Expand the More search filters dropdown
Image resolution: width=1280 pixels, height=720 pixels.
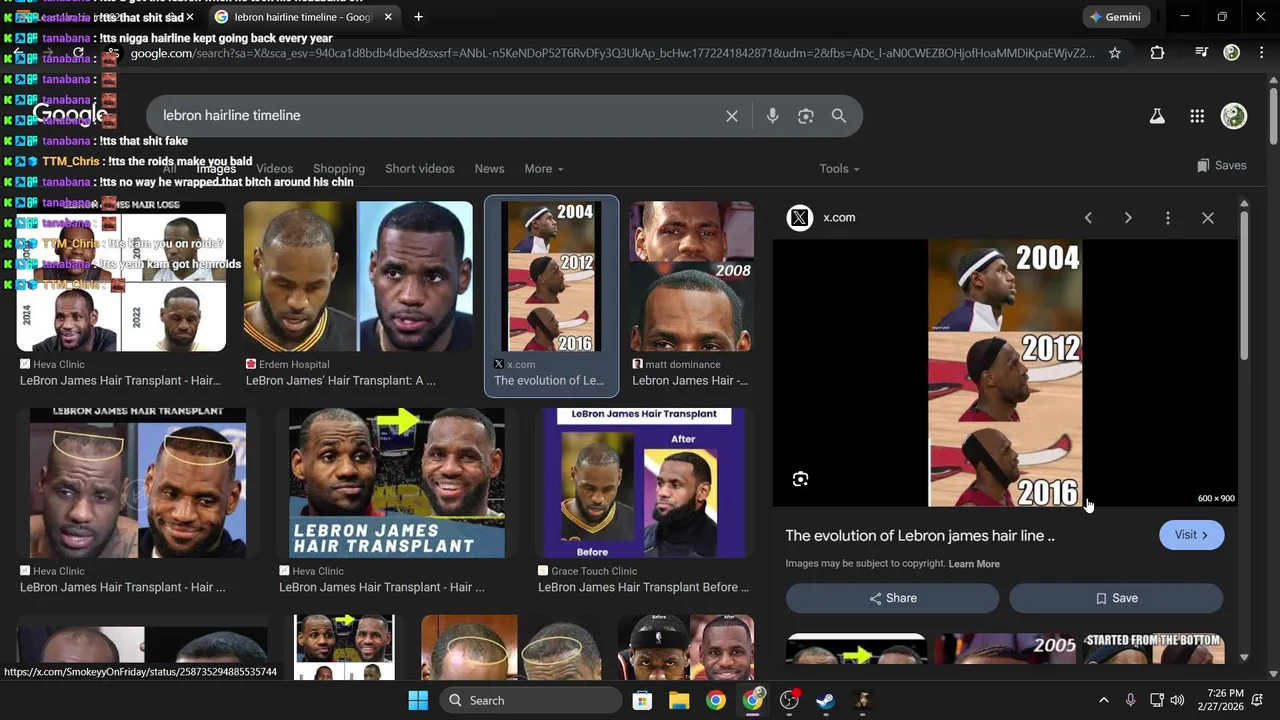point(543,169)
